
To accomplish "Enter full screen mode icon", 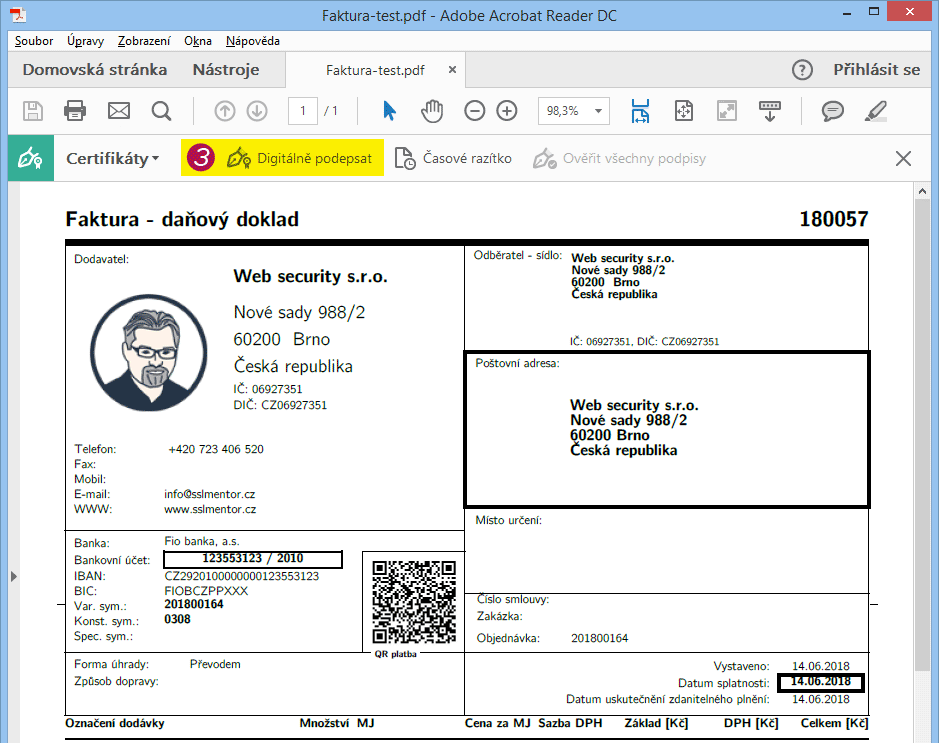I will point(726,111).
